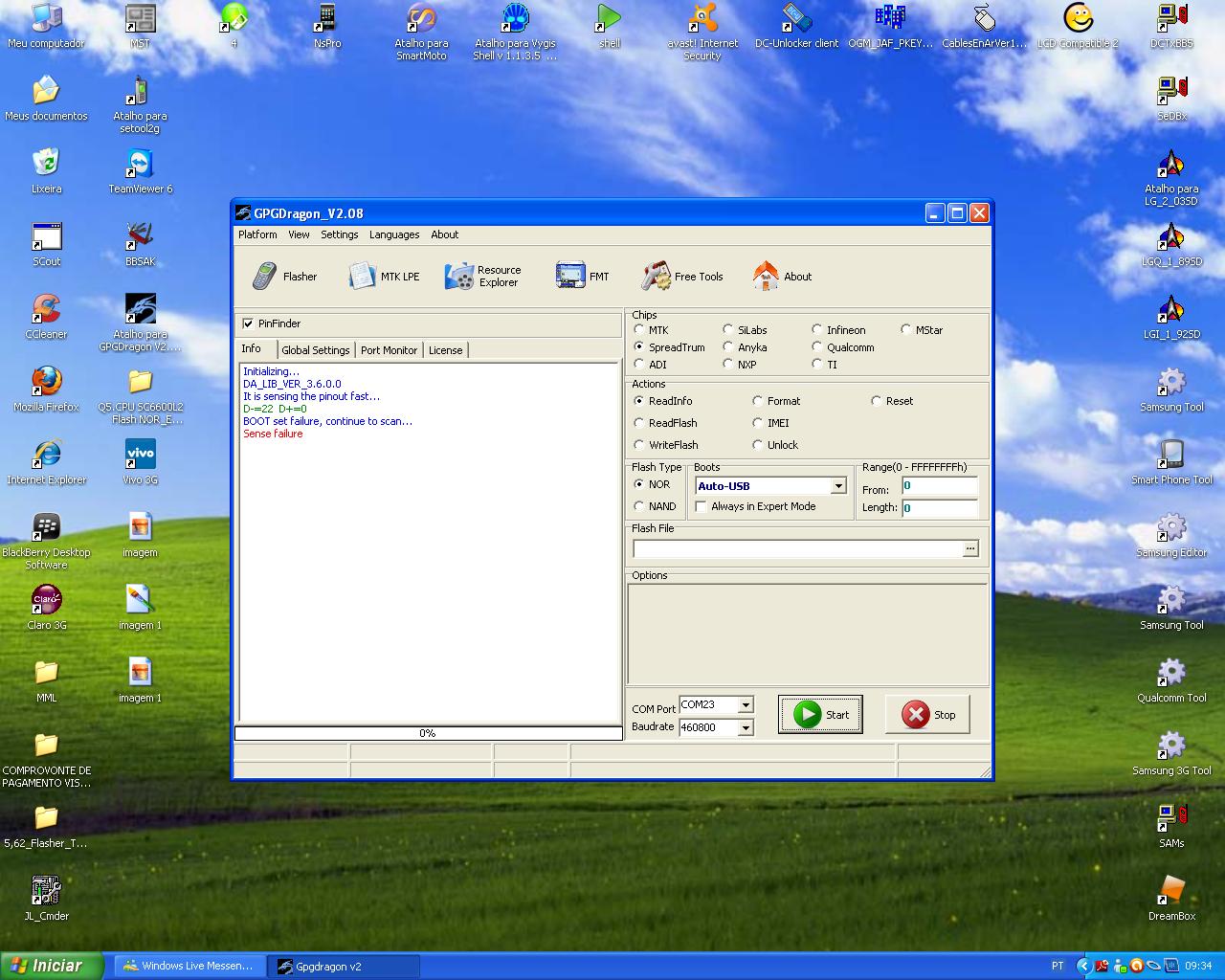The image size is (1225, 980).
Task: Click the Stop button
Action: coord(927,715)
